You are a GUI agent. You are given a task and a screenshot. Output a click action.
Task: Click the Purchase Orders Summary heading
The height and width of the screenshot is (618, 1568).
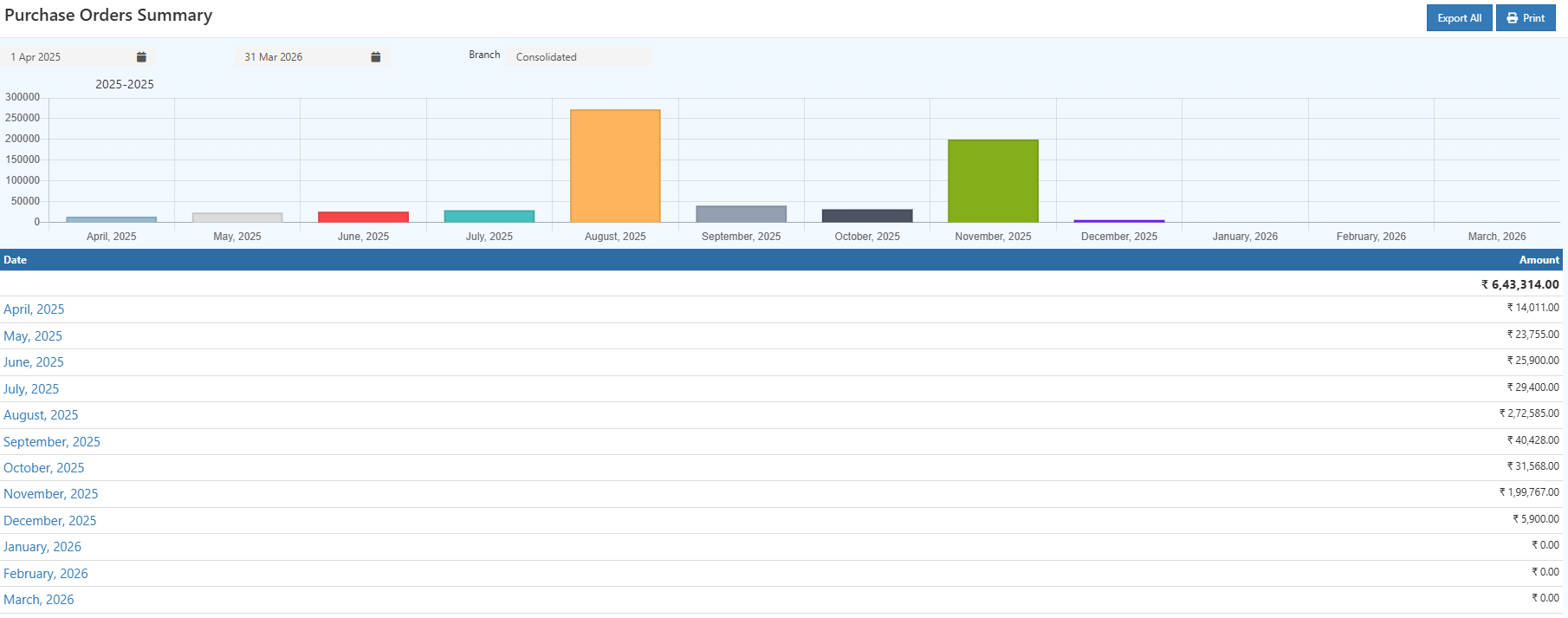tap(108, 16)
